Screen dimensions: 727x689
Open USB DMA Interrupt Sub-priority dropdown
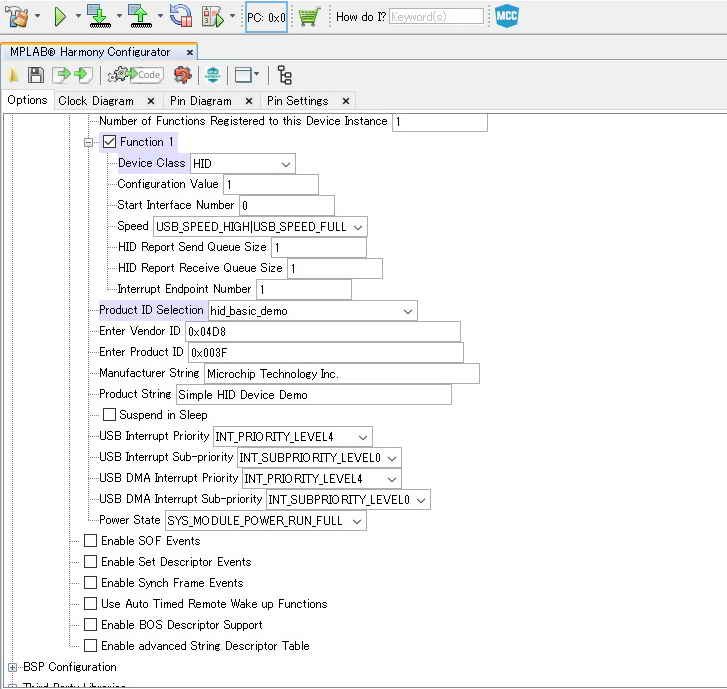pos(349,499)
